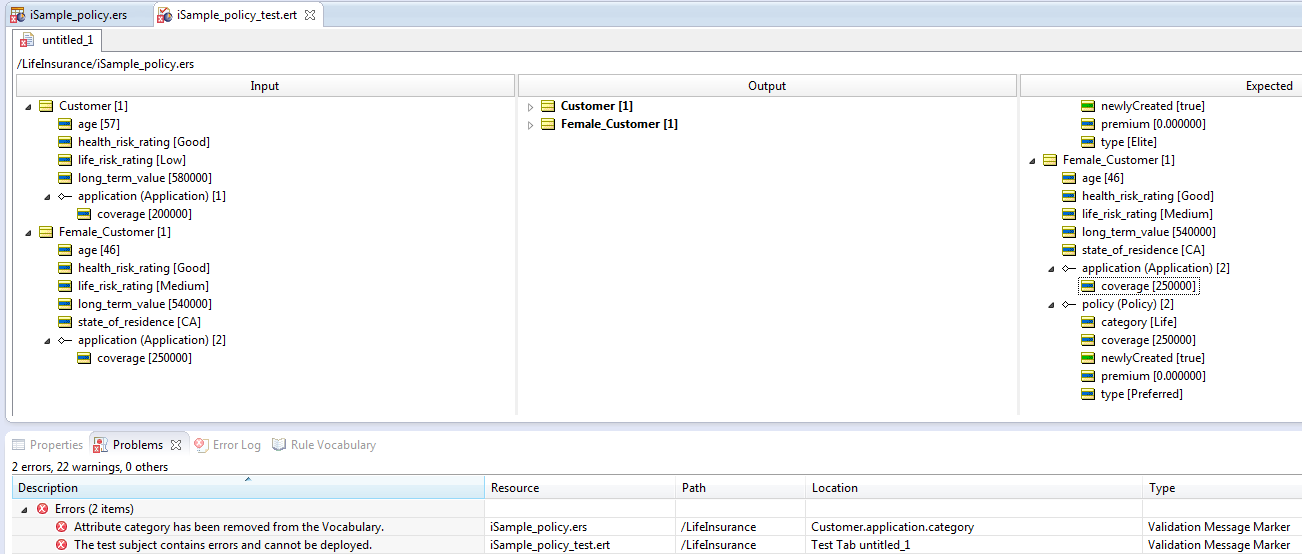Sort problems by Location column header

[974, 488]
